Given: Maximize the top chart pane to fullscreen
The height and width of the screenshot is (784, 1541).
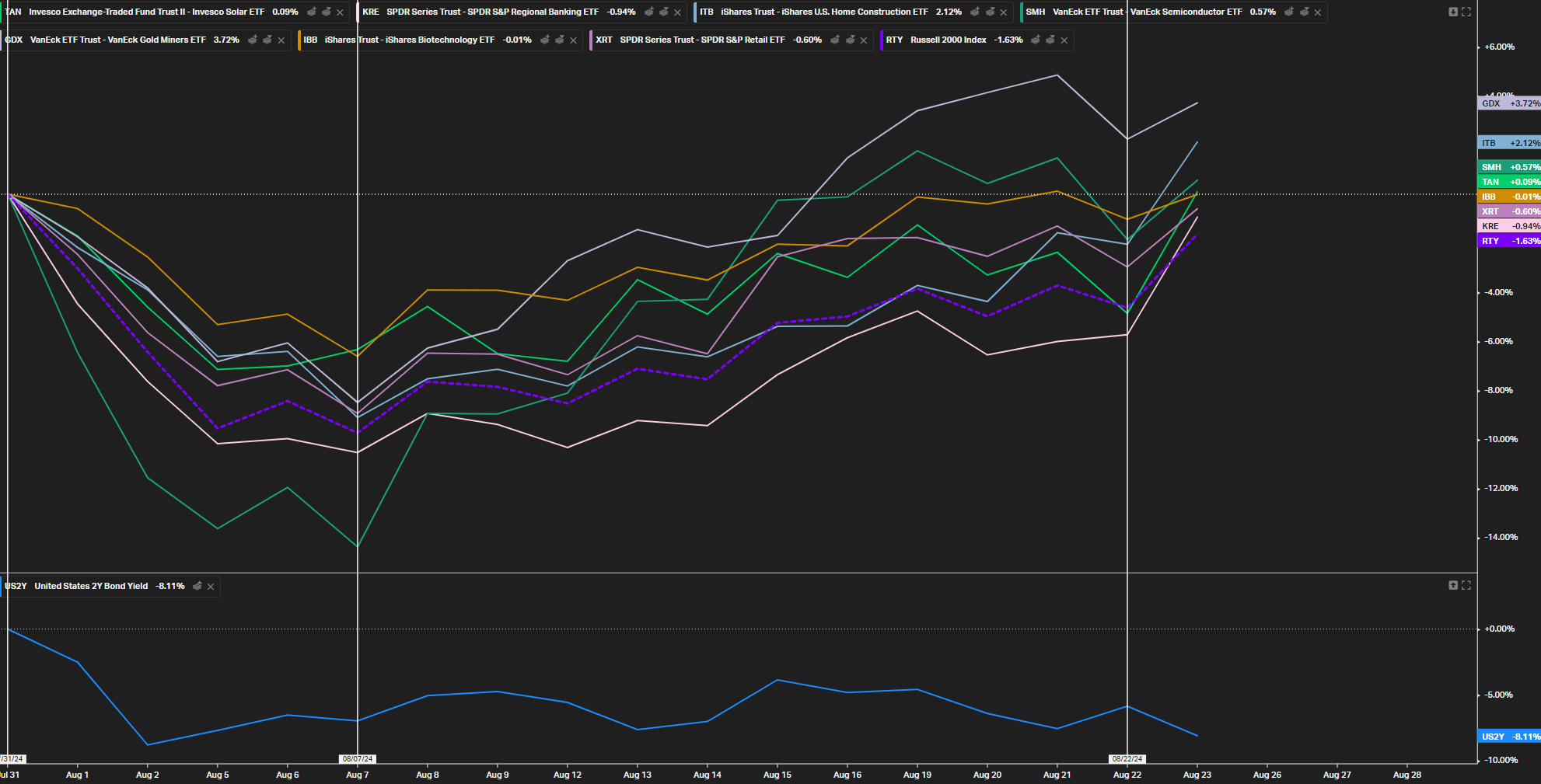Looking at the screenshot, I should (1466, 12).
